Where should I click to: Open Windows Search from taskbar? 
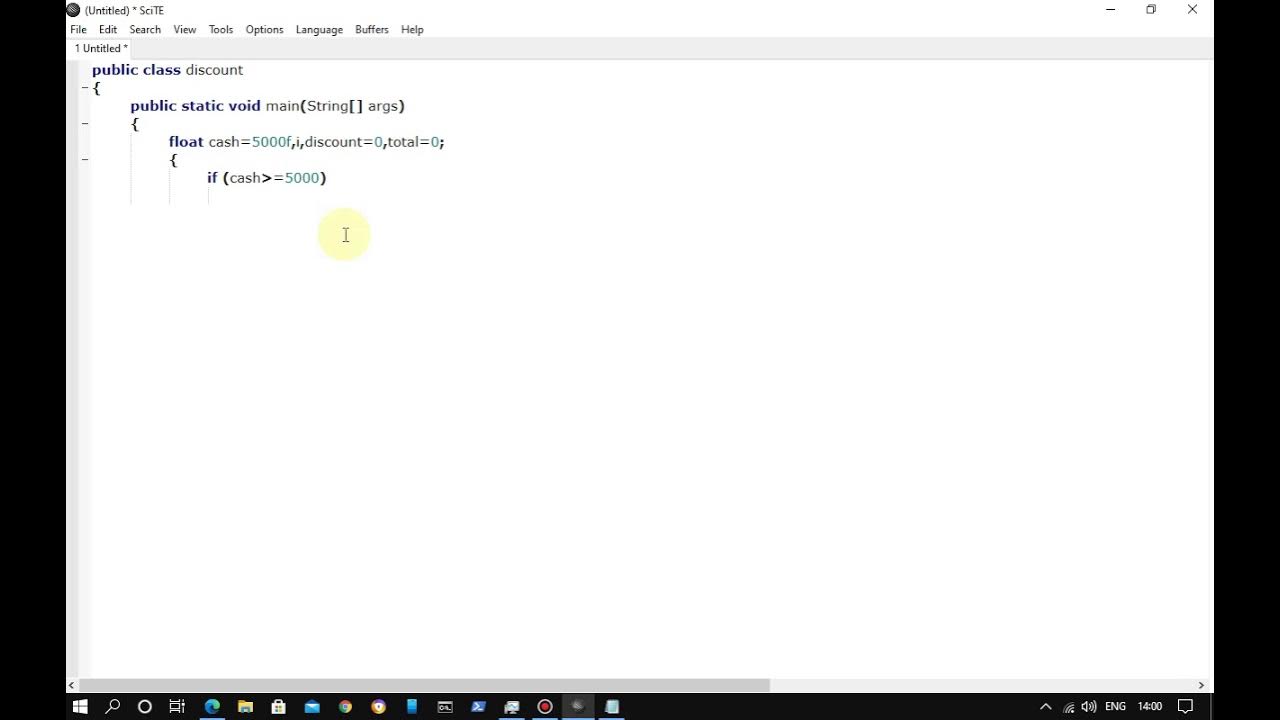click(113, 706)
